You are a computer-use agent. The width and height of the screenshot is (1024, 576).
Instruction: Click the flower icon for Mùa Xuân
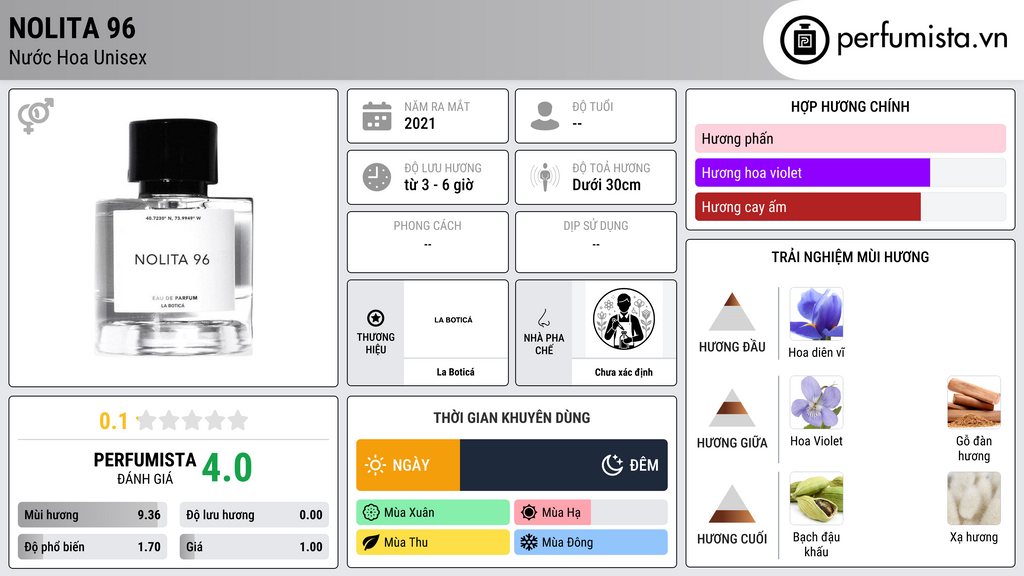click(x=371, y=513)
